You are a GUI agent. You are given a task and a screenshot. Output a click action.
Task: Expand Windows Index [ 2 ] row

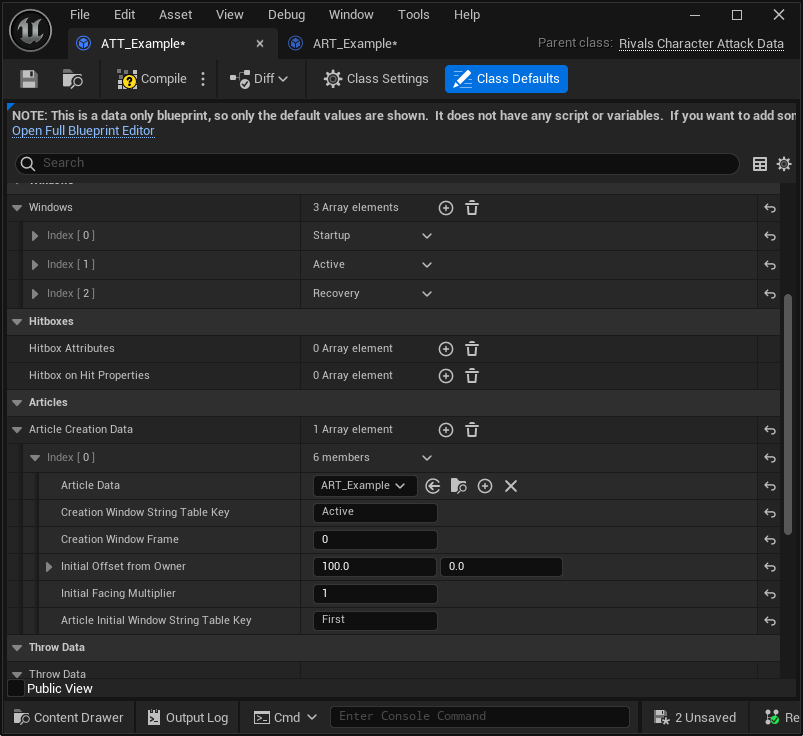point(35,294)
